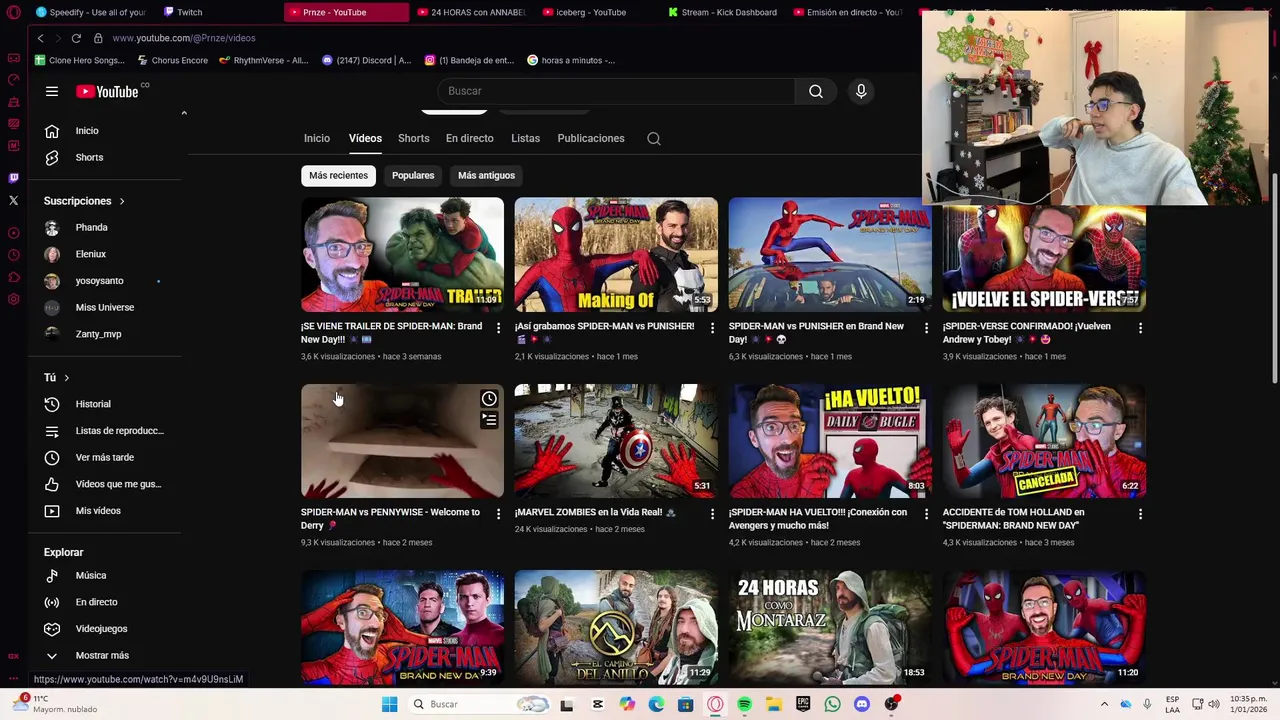Open options menu for Spider-Verse Confirmado video
Image resolution: width=1280 pixels, height=720 pixels.
(x=1140, y=328)
